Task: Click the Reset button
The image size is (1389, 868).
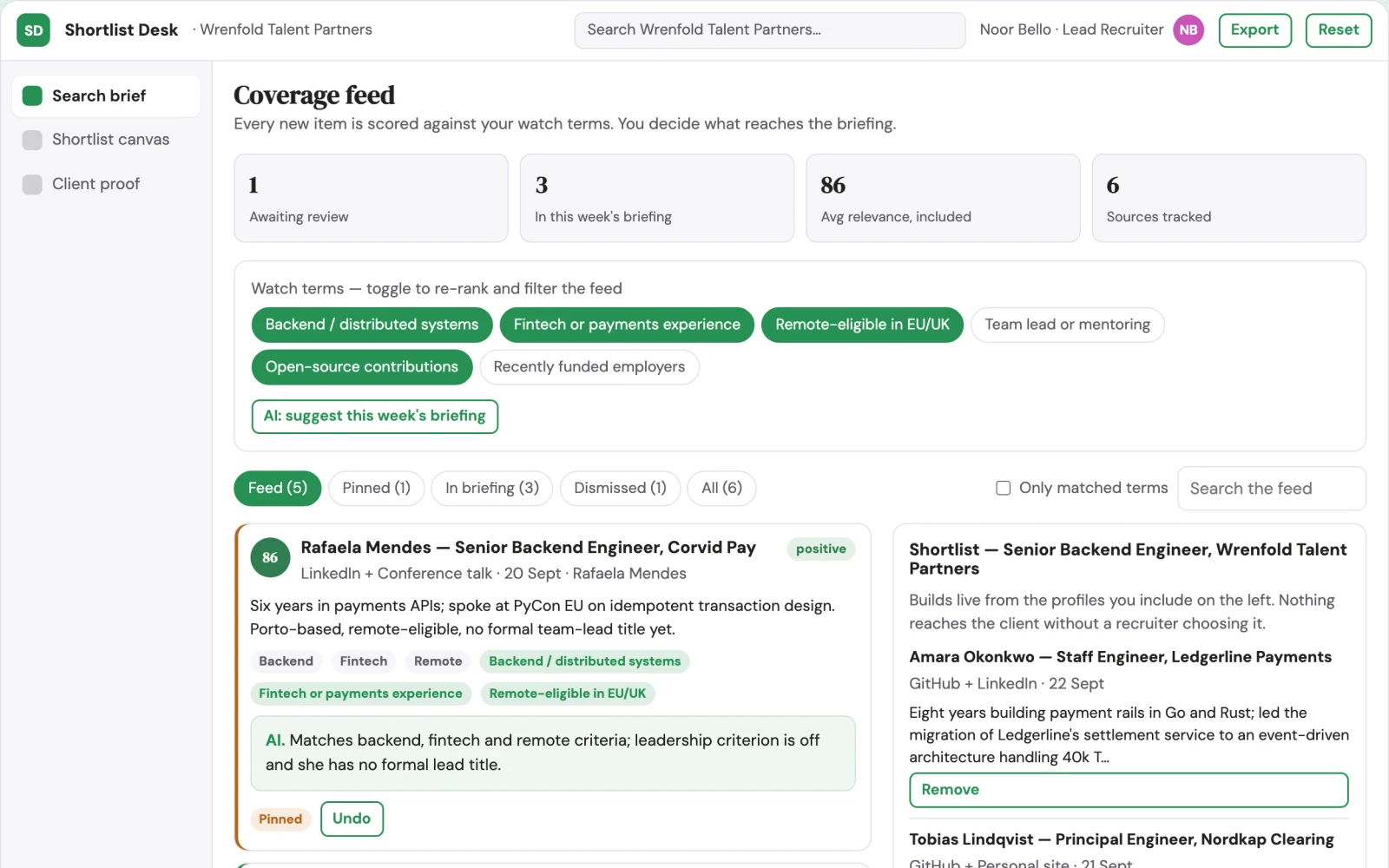Action: coord(1338,30)
